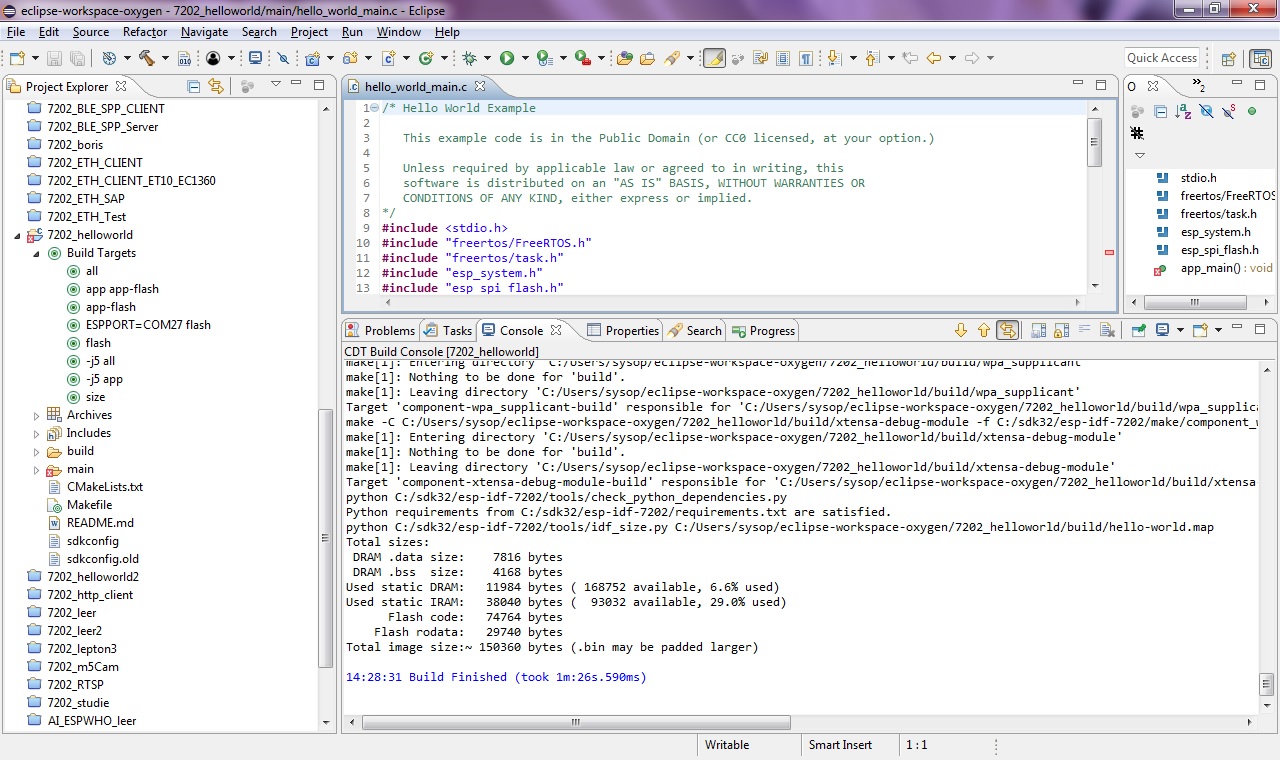Click Show Previous Error up arrow in Console
This screenshot has width=1280, height=760.
click(x=984, y=330)
